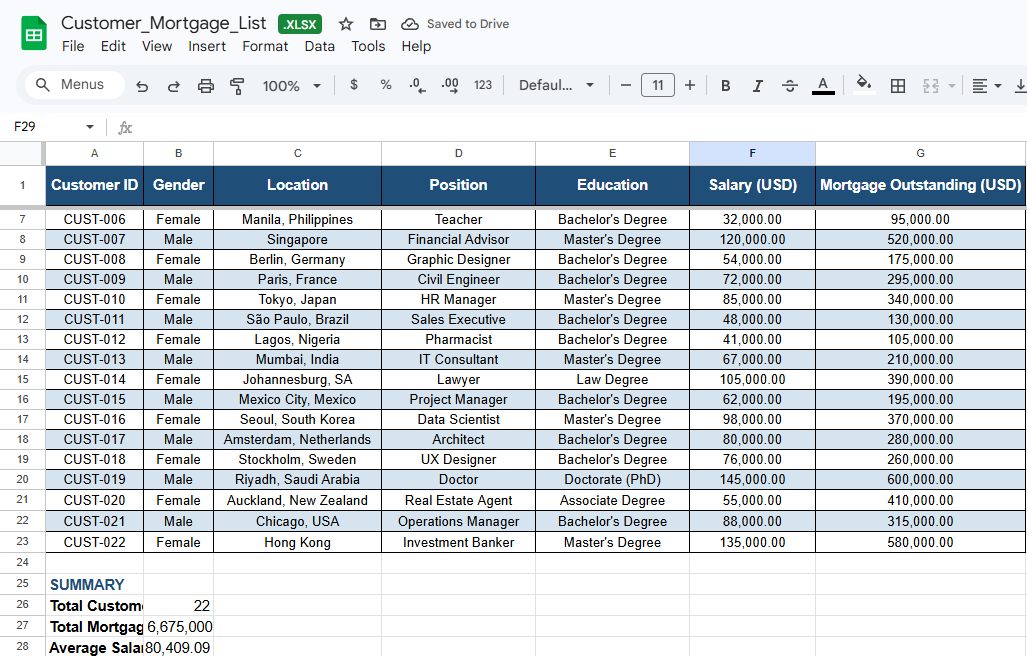Screen dimensions: 1027x656
Task: Toggle italic formatting
Action: click(758, 86)
